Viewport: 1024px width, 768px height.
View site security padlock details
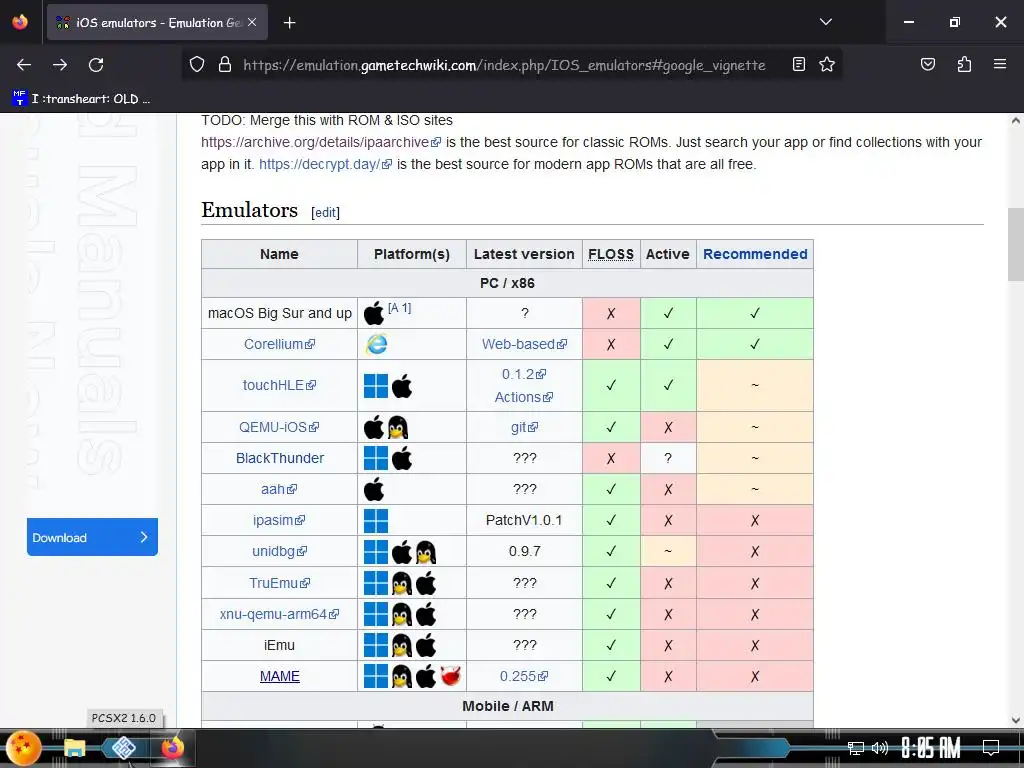(225, 65)
